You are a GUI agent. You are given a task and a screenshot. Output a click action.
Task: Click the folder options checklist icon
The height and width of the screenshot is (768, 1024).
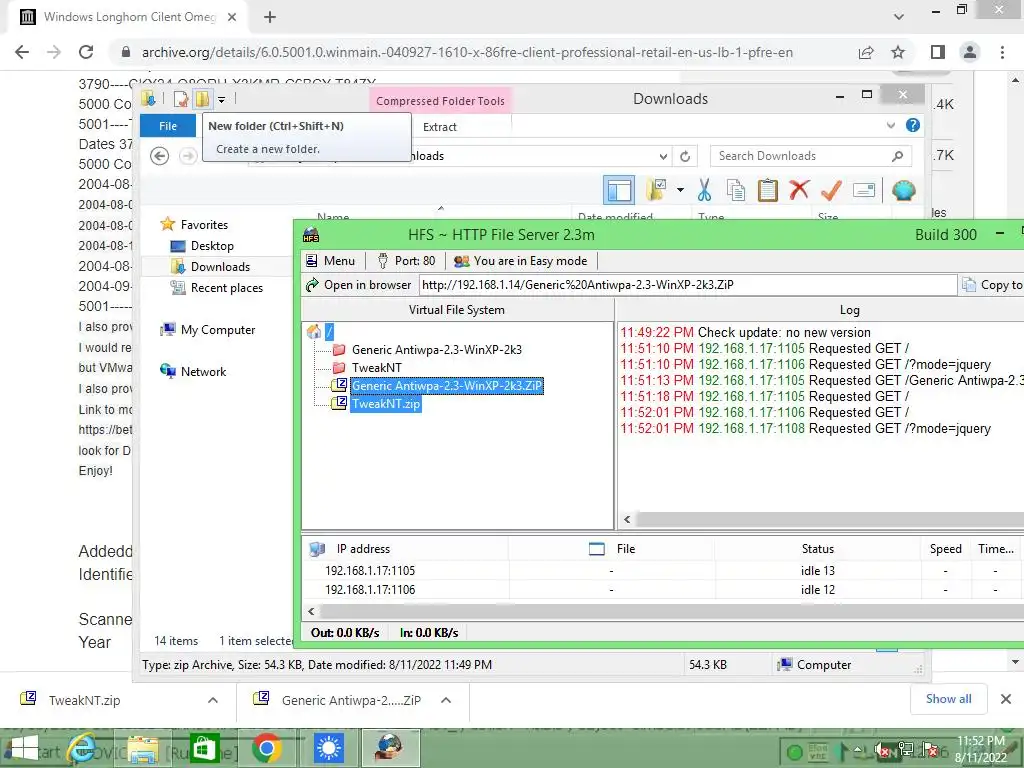click(x=655, y=190)
